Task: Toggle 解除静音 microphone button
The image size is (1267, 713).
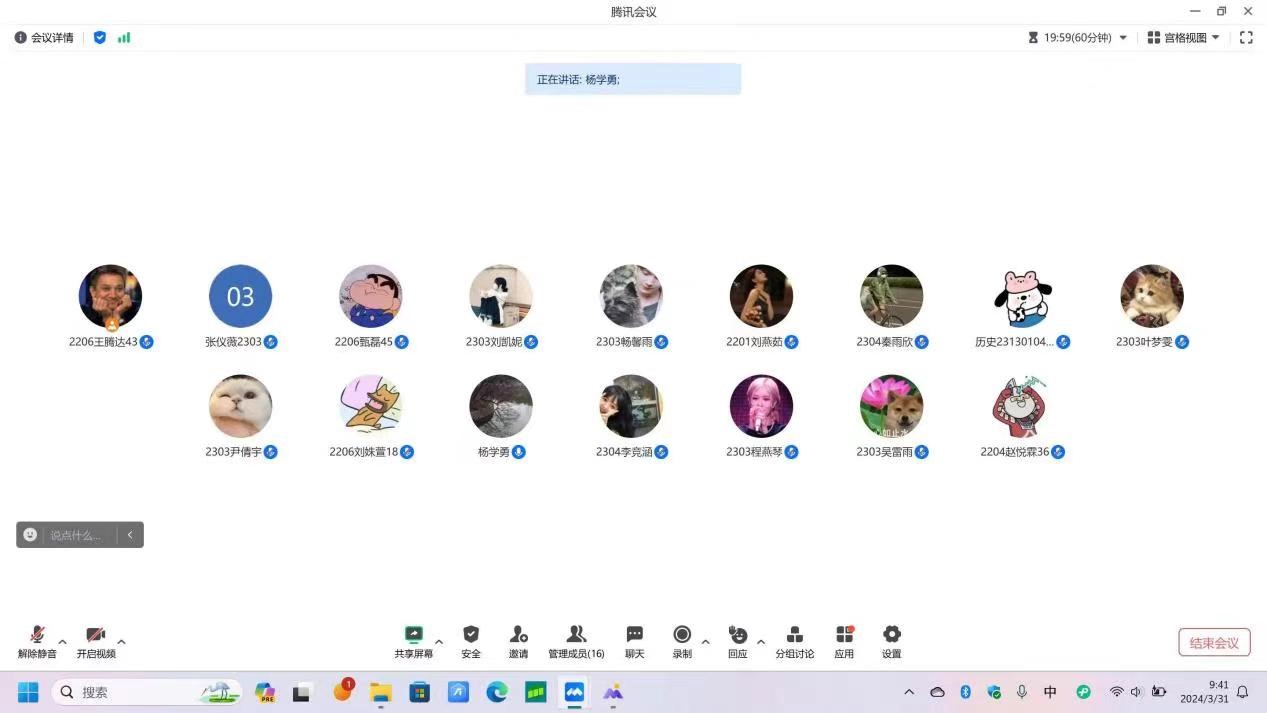Action: click(37, 635)
